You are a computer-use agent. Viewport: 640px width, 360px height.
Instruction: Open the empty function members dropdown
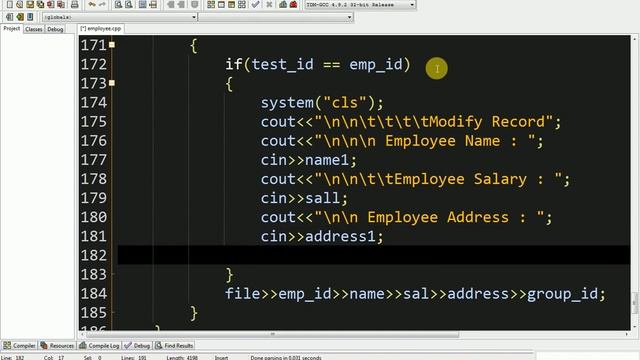point(276,17)
